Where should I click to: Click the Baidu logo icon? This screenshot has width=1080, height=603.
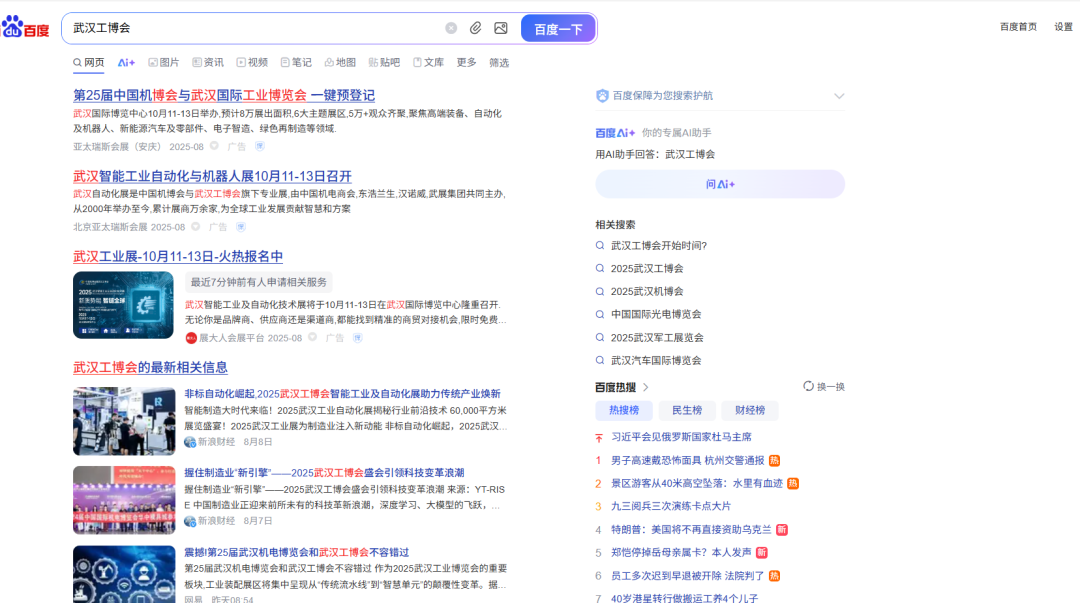tap(26, 28)
